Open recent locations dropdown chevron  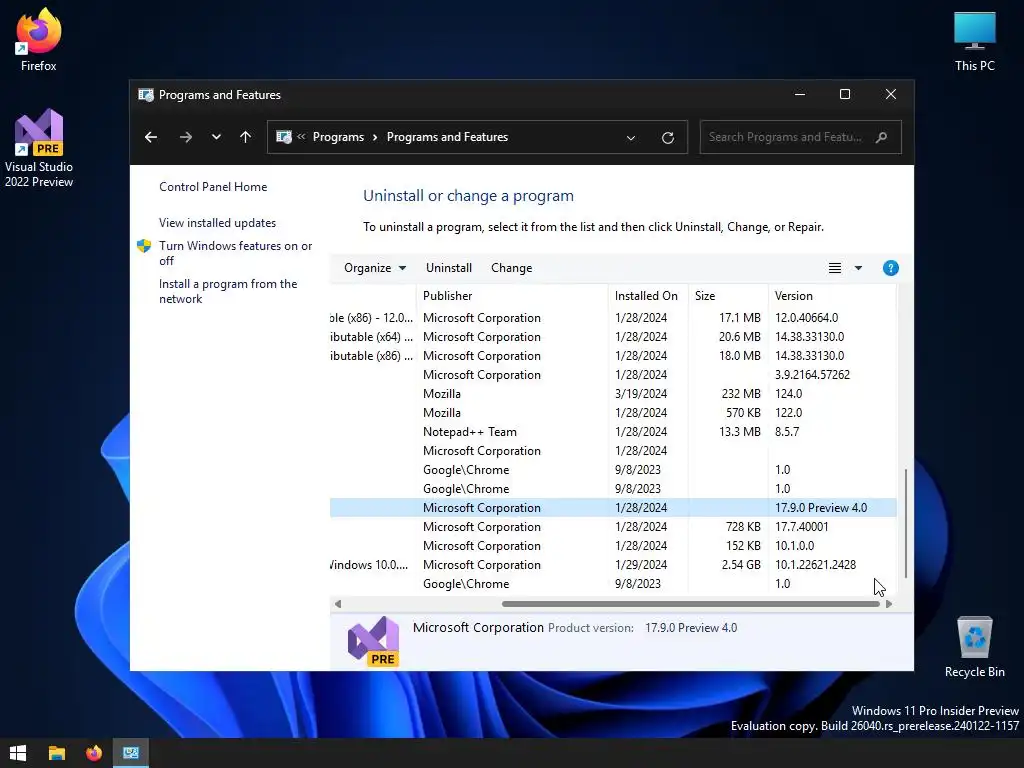(x=216, y=137)
